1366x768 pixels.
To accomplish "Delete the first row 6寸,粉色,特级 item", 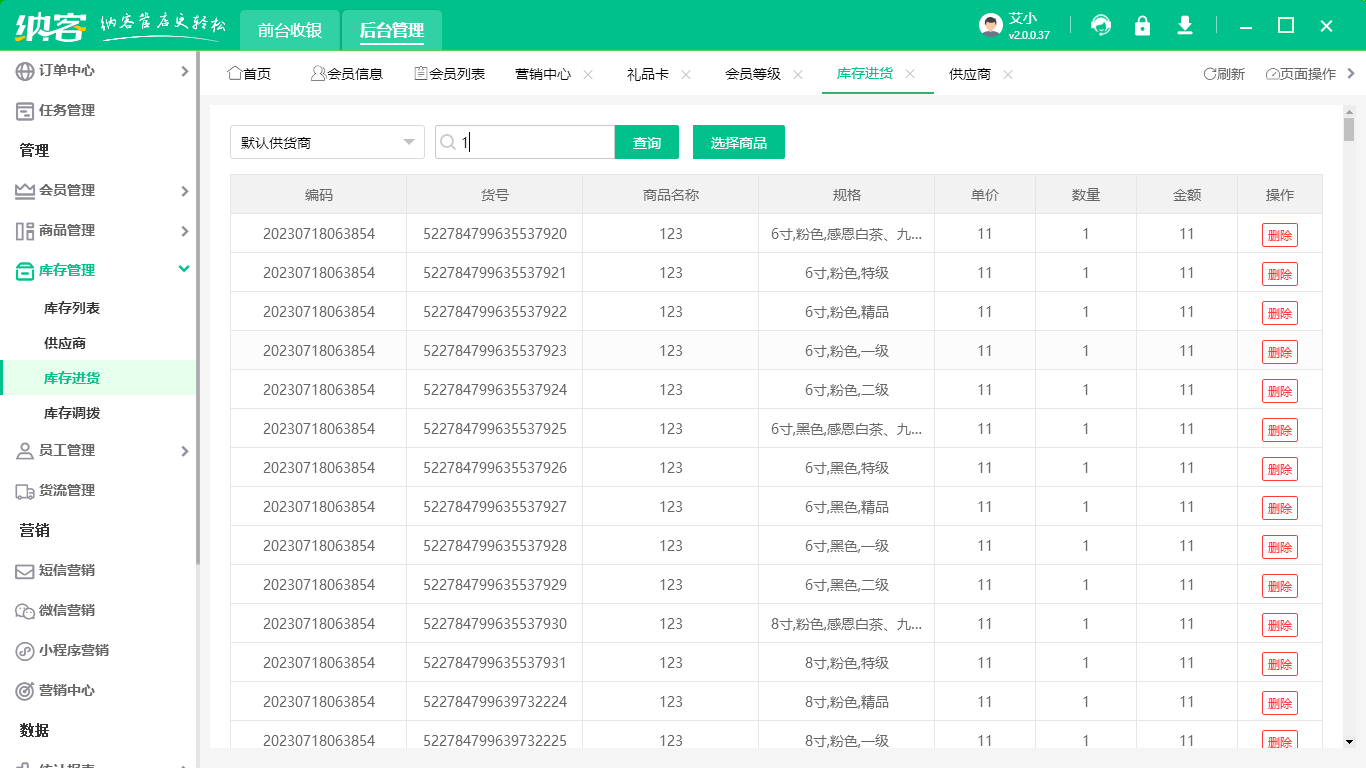I will click(1279, 275).
